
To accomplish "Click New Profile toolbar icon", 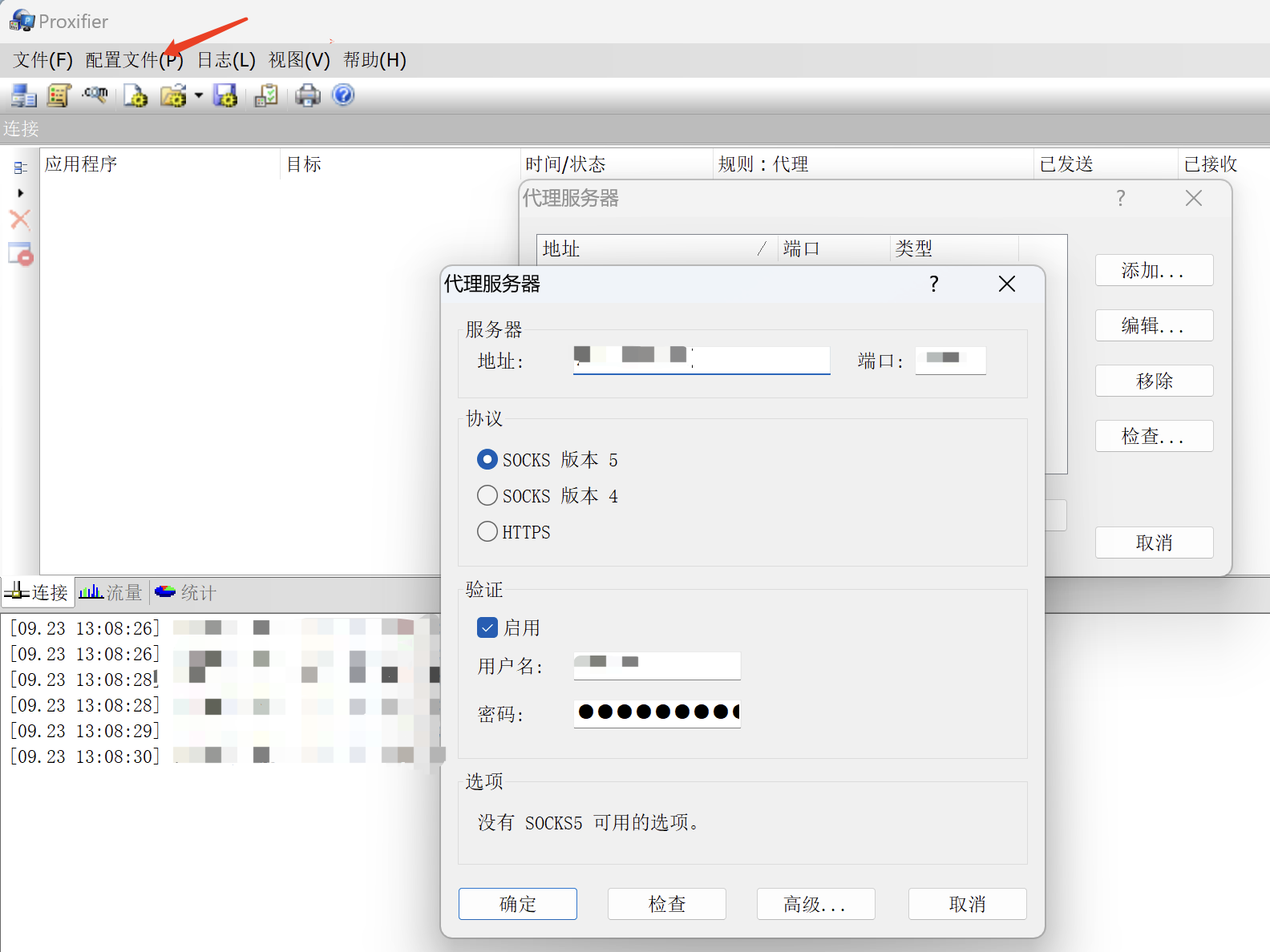I will (135, 95).
